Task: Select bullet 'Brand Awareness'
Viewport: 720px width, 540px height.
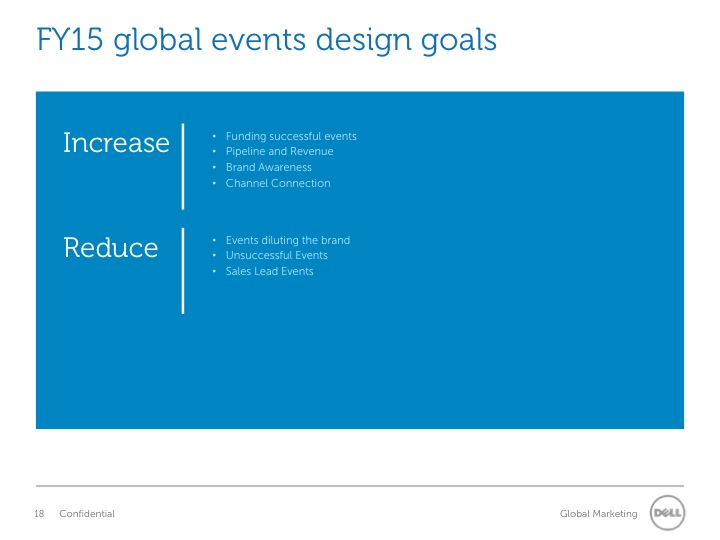Action: coord(269,167)
